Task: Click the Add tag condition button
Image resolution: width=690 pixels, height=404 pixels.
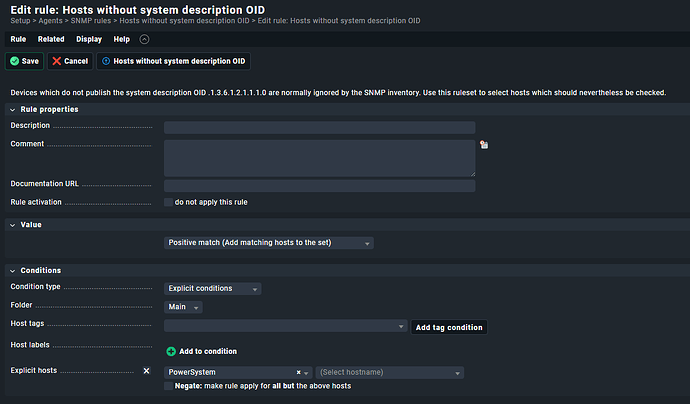Action: tap(449, 327)
